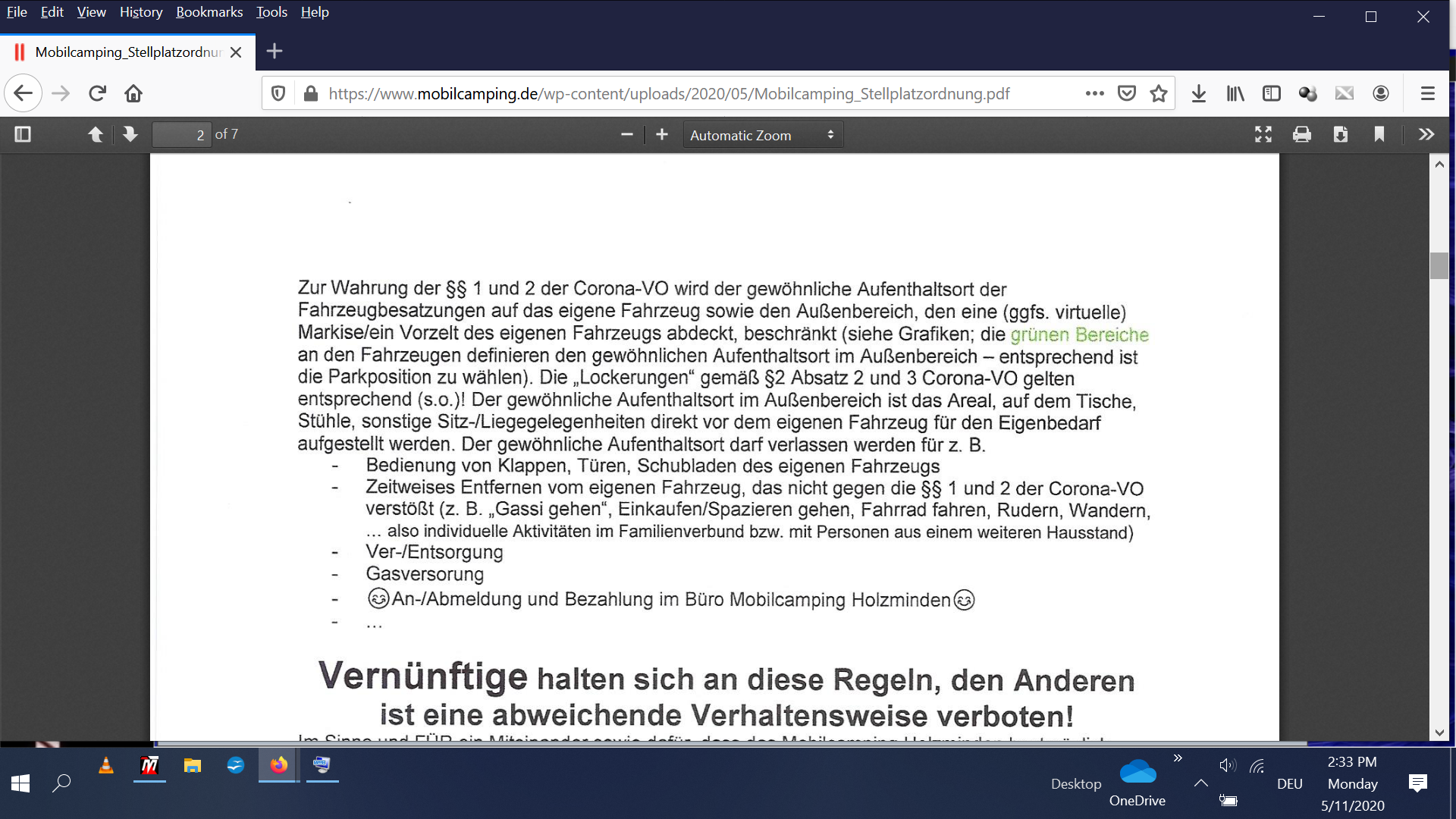Open the Firefox home page
Screen dimensions: 1456x819
tap(133, 93)
